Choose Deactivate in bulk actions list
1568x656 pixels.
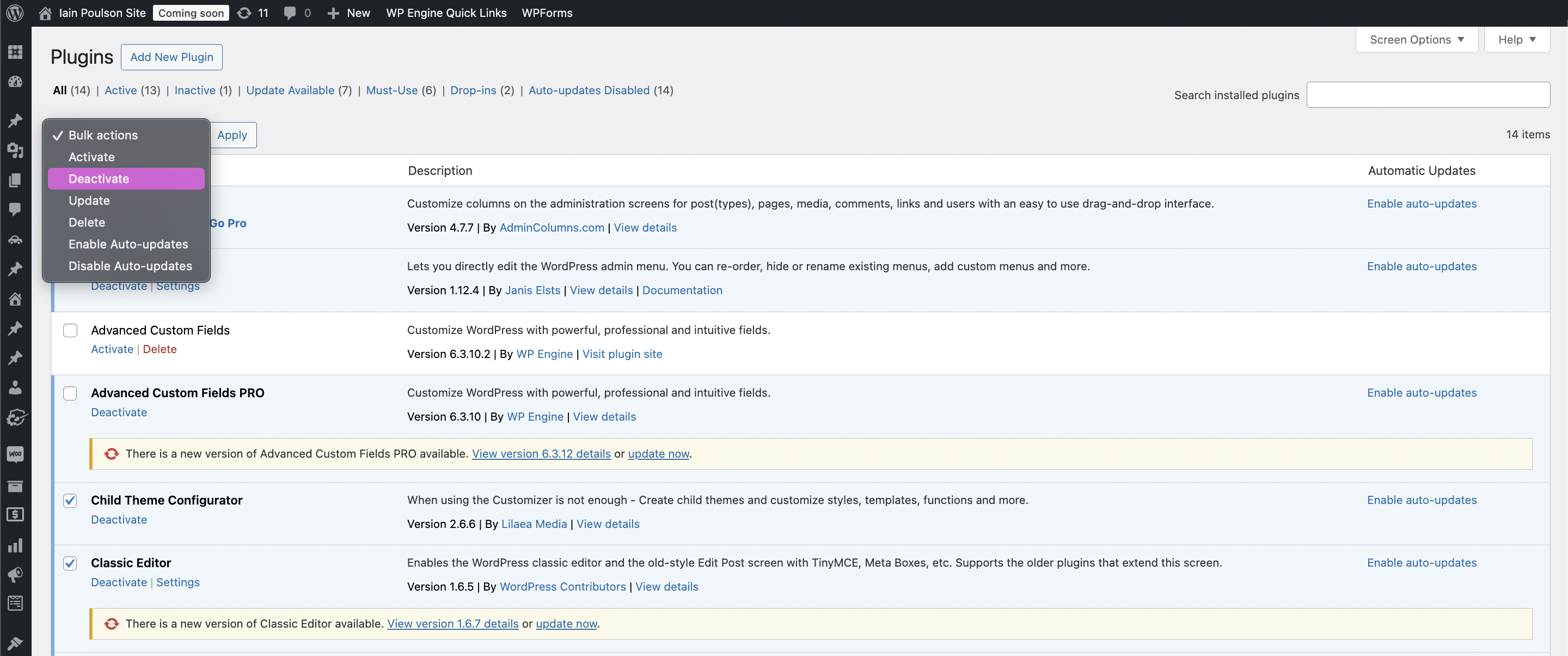tap(126, 179)
